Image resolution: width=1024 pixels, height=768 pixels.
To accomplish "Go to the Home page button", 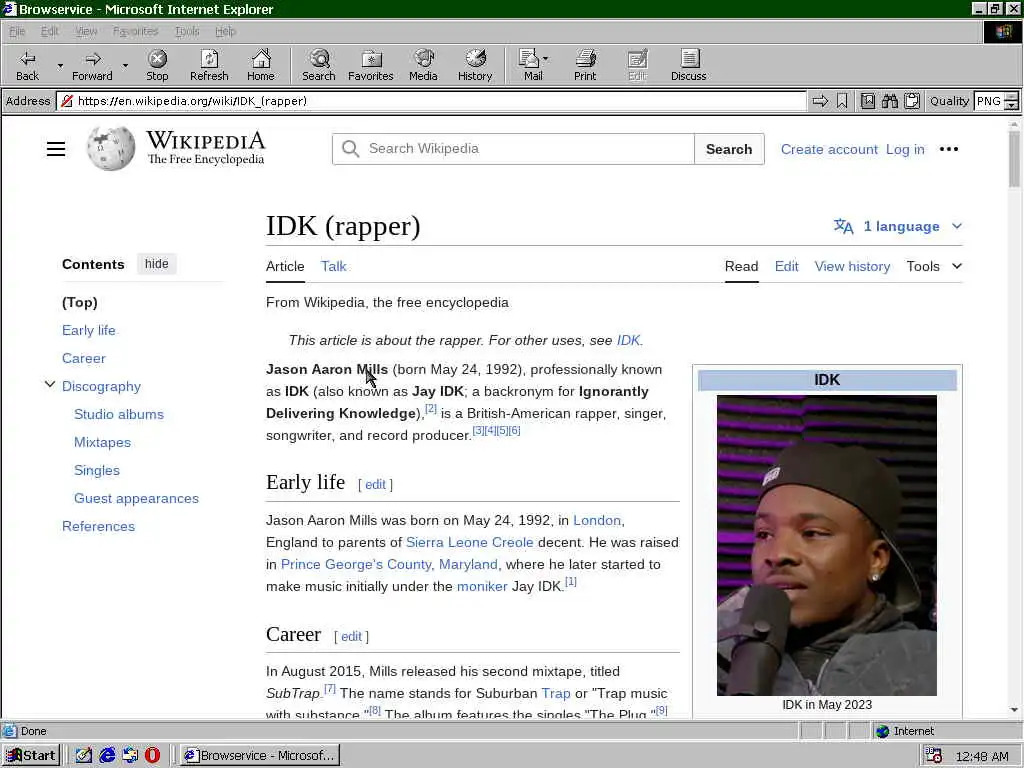I will (x=261, y=65).
